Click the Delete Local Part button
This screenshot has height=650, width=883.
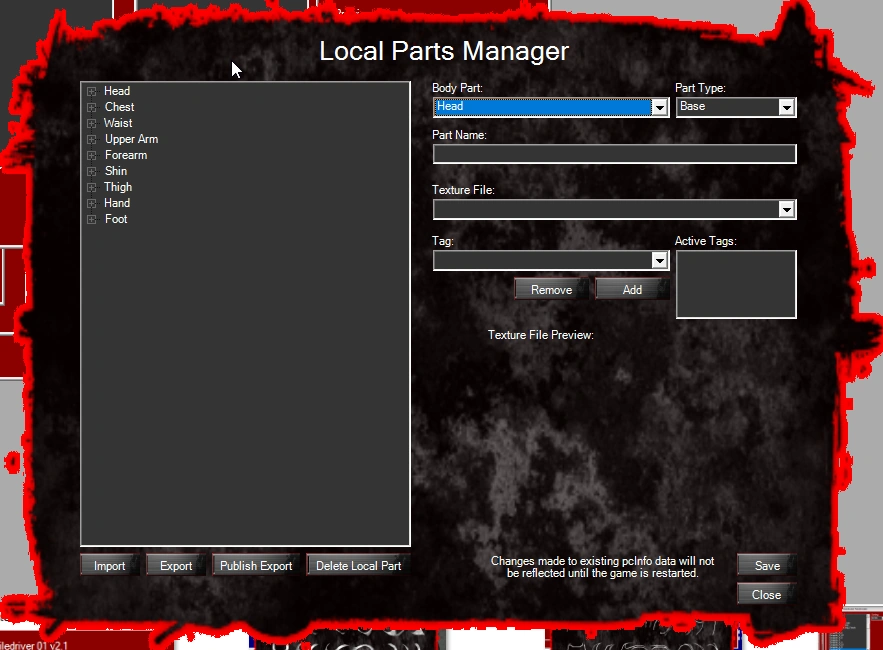(x=356, y=564)
